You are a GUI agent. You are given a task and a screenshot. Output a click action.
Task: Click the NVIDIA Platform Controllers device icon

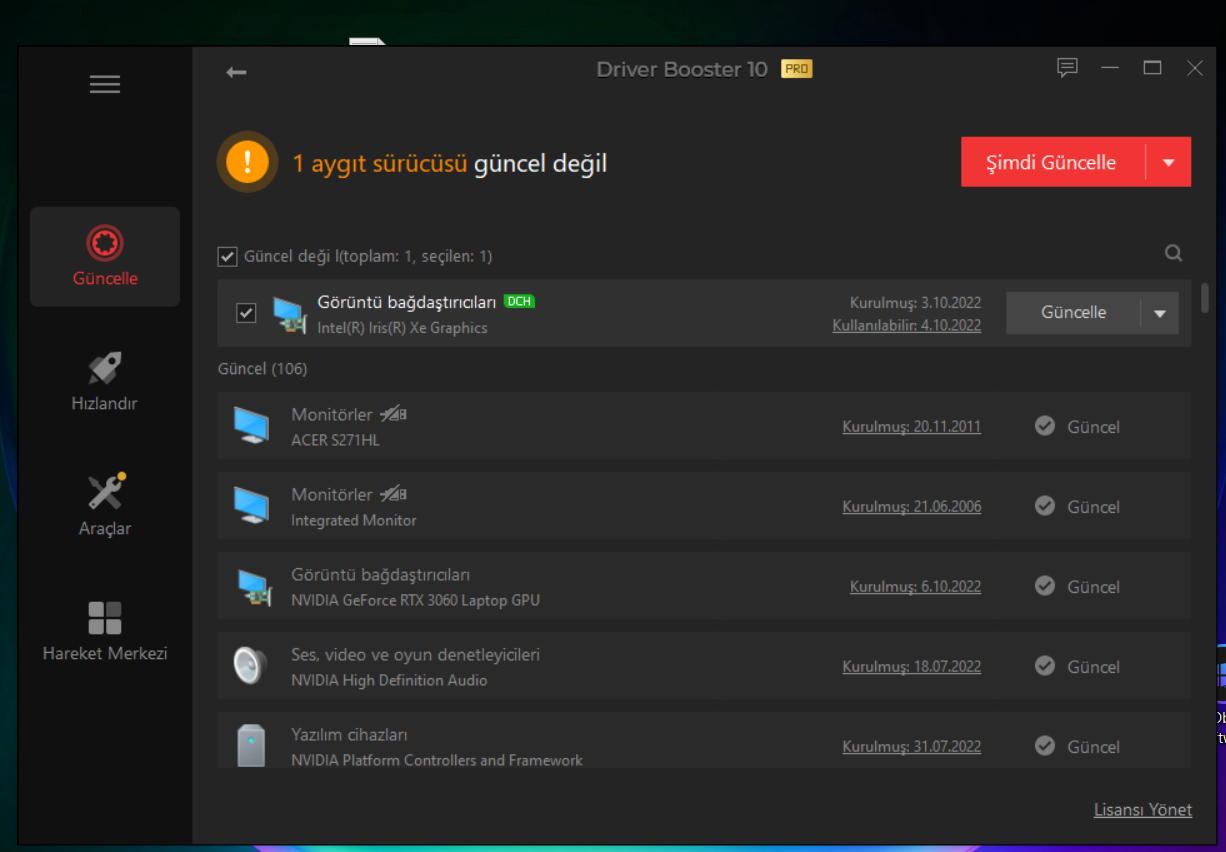[x=251, y=746]
